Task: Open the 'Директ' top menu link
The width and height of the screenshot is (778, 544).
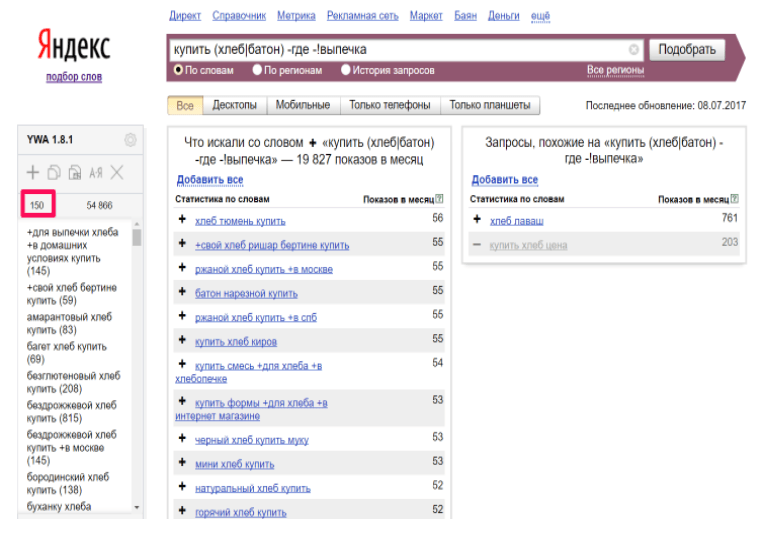Action: click(185, 16)
